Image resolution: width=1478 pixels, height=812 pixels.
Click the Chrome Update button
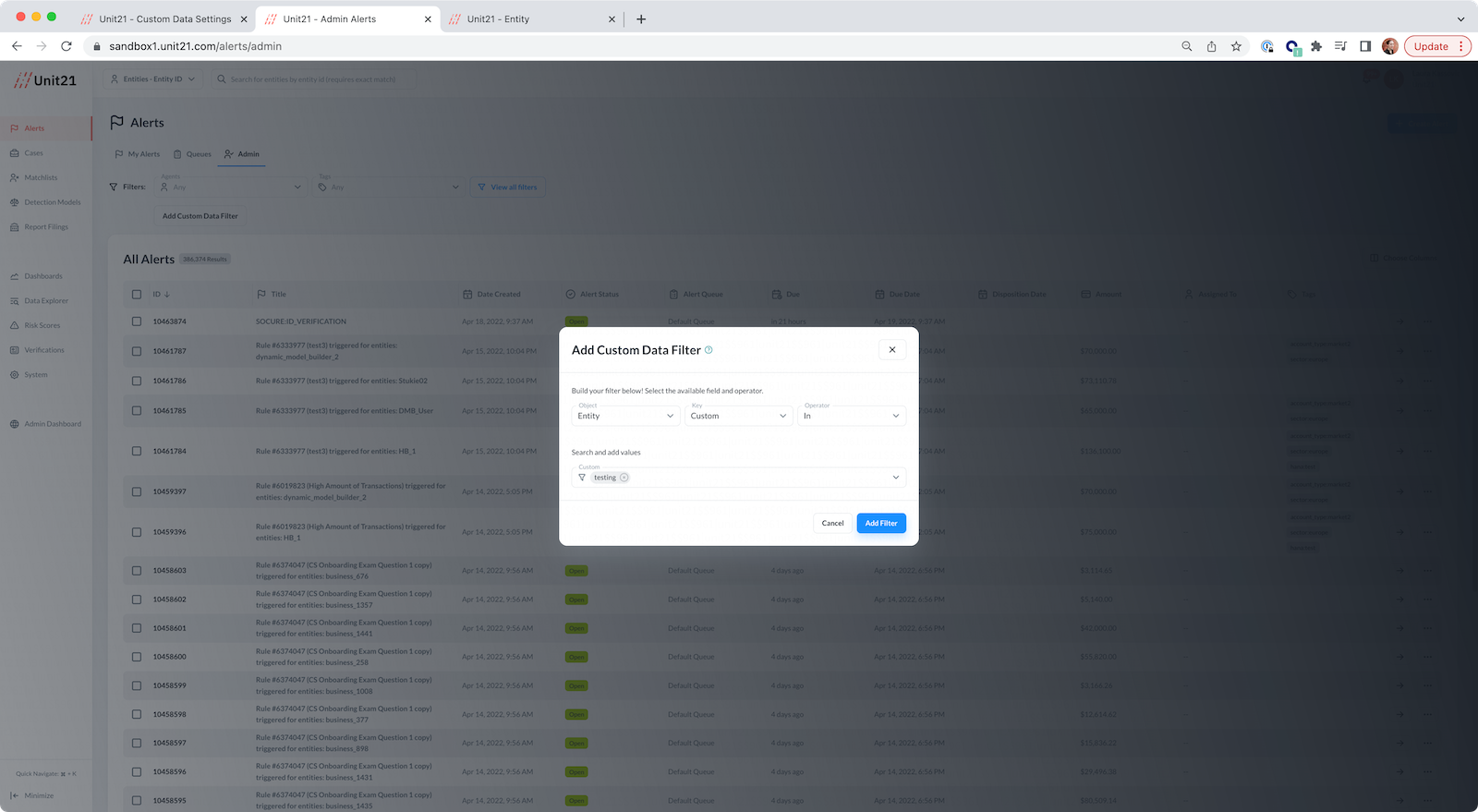click(x=1437, y=46)
